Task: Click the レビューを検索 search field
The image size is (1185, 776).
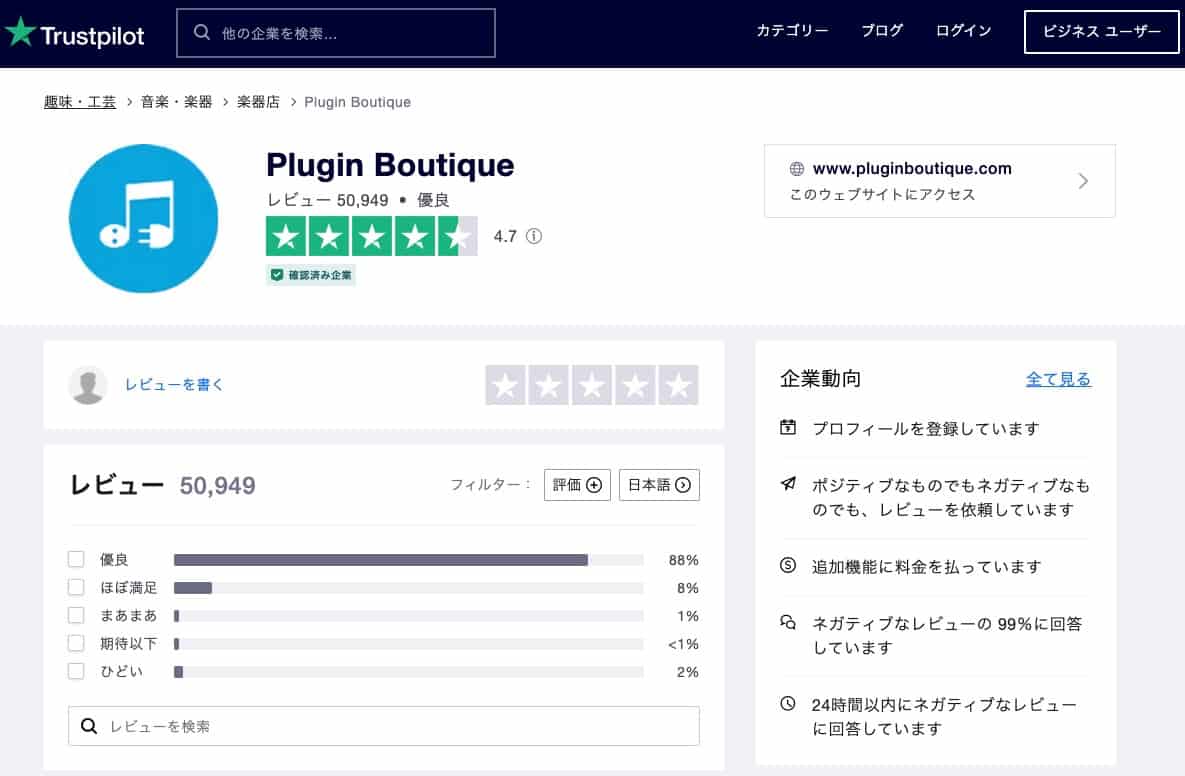Action: (384, 726)
